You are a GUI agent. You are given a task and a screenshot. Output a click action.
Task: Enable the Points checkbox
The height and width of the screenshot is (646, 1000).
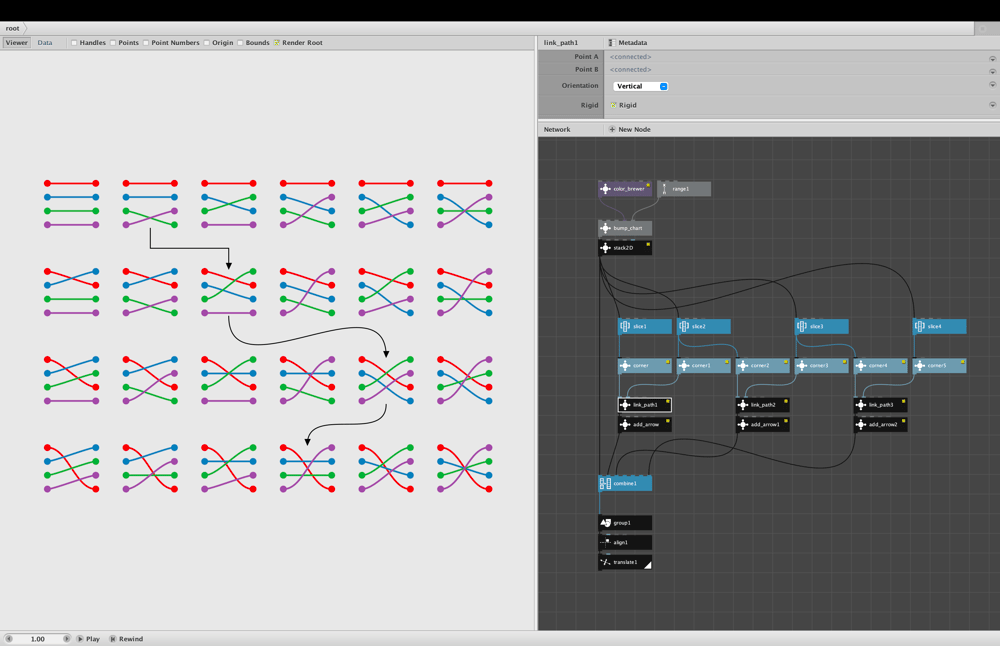tap(113, 43)
